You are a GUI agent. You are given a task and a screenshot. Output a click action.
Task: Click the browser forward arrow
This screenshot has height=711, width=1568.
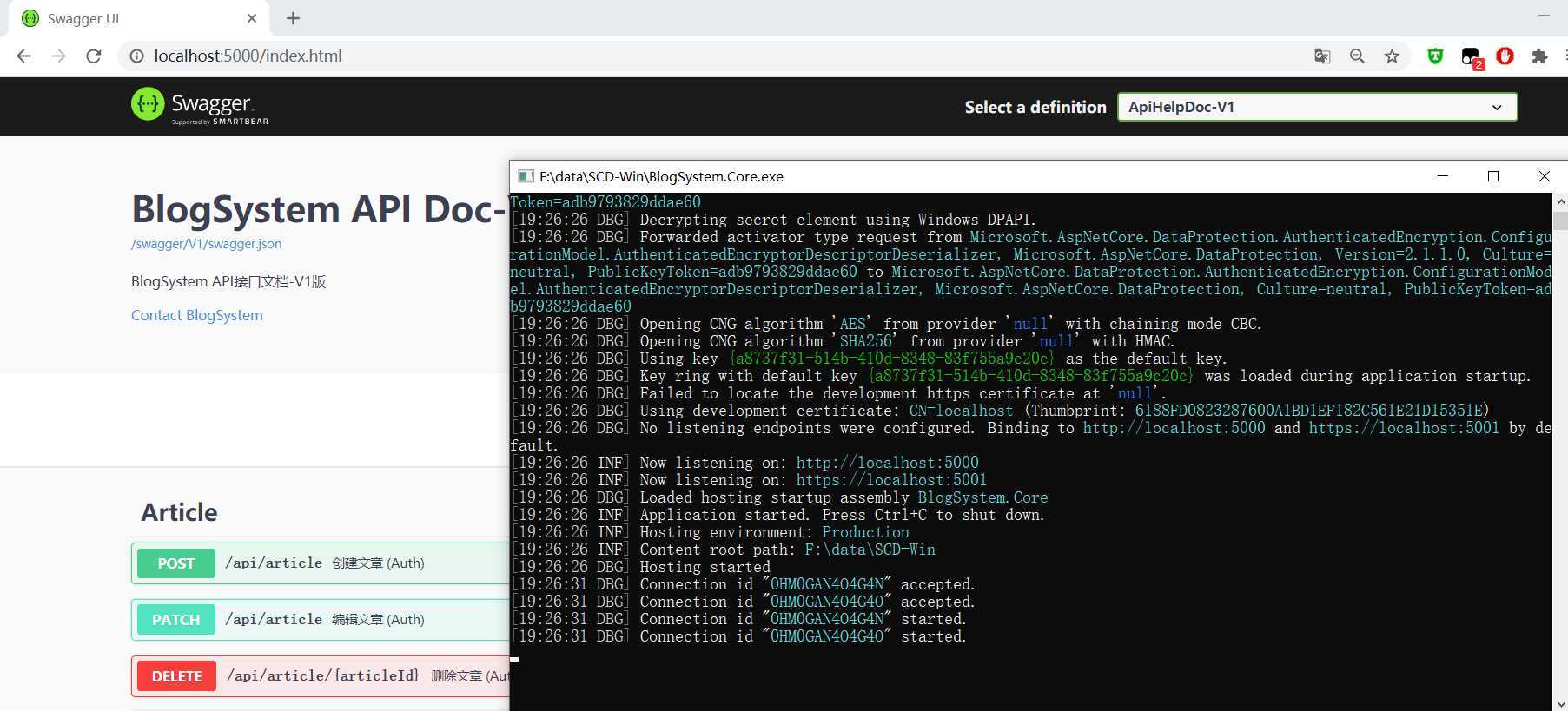(x=58, y=56)
